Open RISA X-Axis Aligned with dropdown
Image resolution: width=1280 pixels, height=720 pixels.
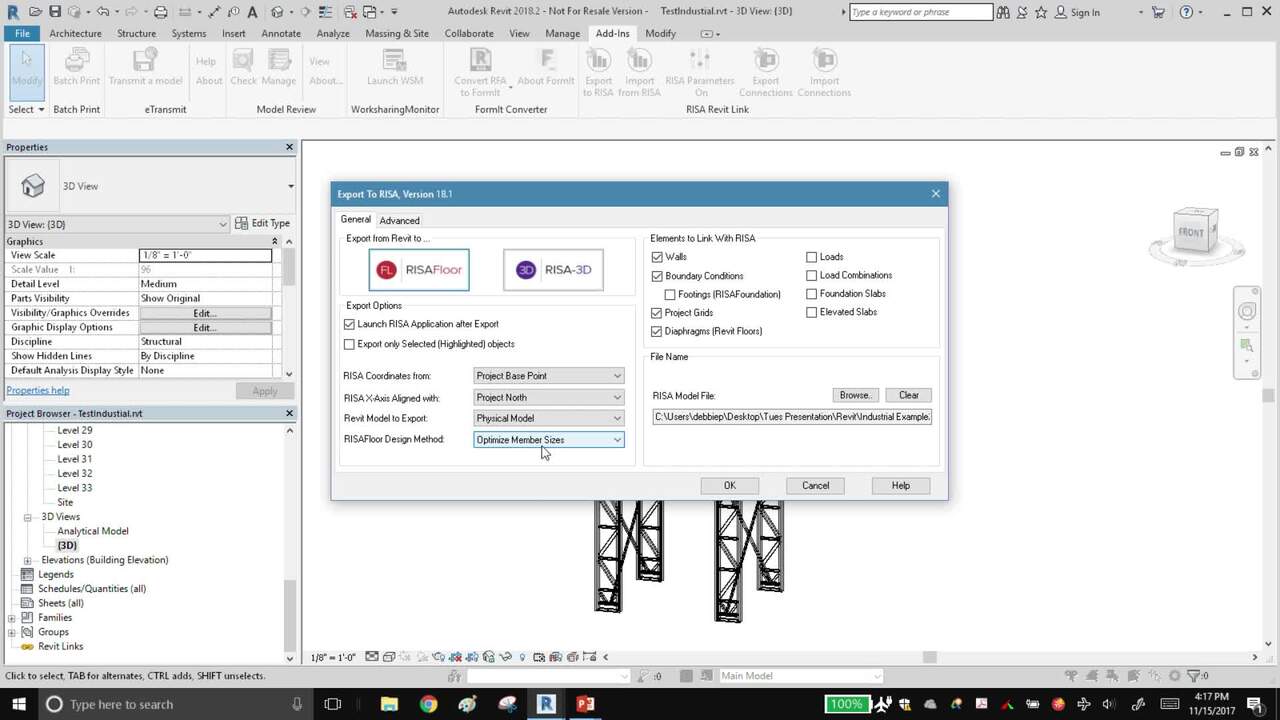(549, 397)
